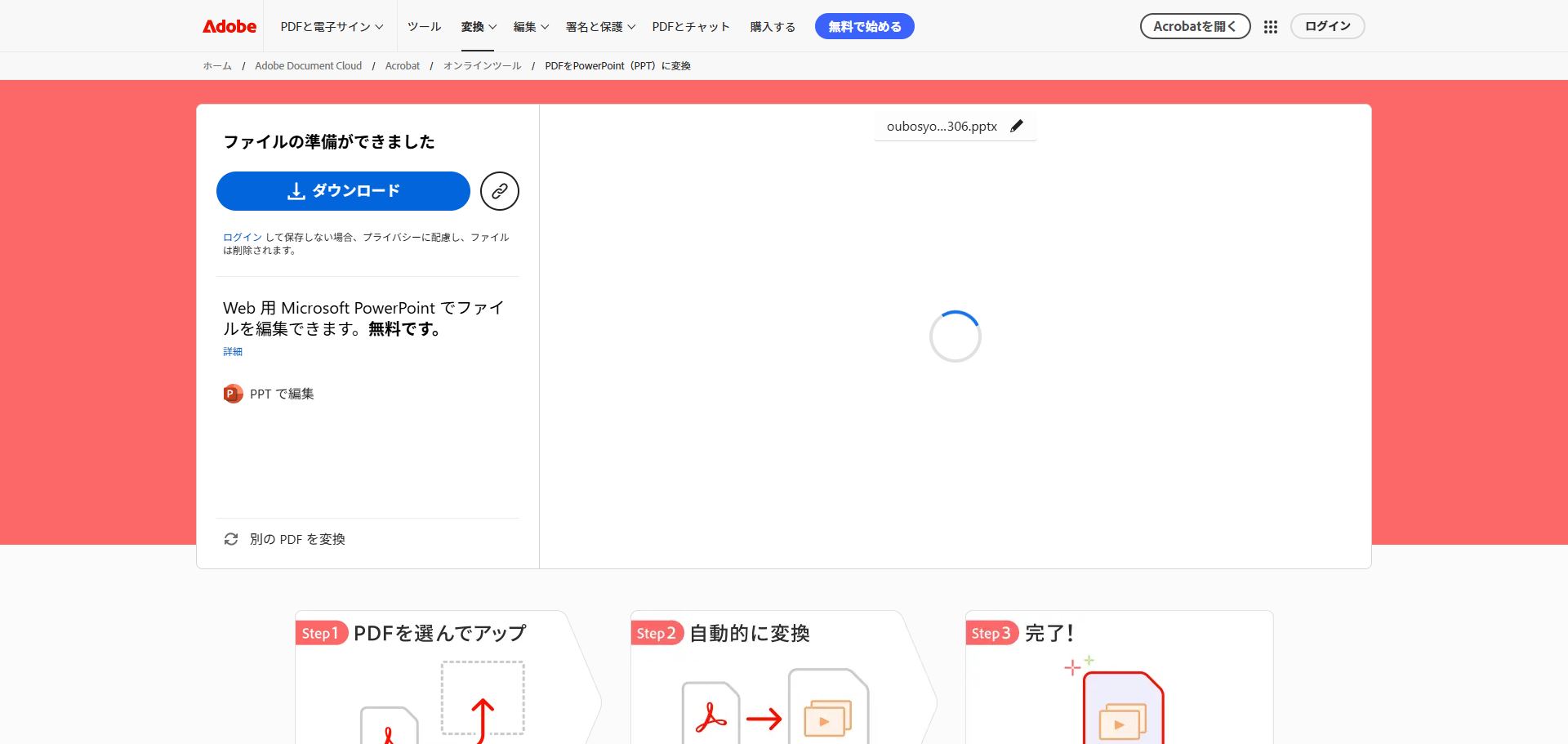Click the Step3 完了! card
Viewport: 1568px width, 744px height.
1119,677
